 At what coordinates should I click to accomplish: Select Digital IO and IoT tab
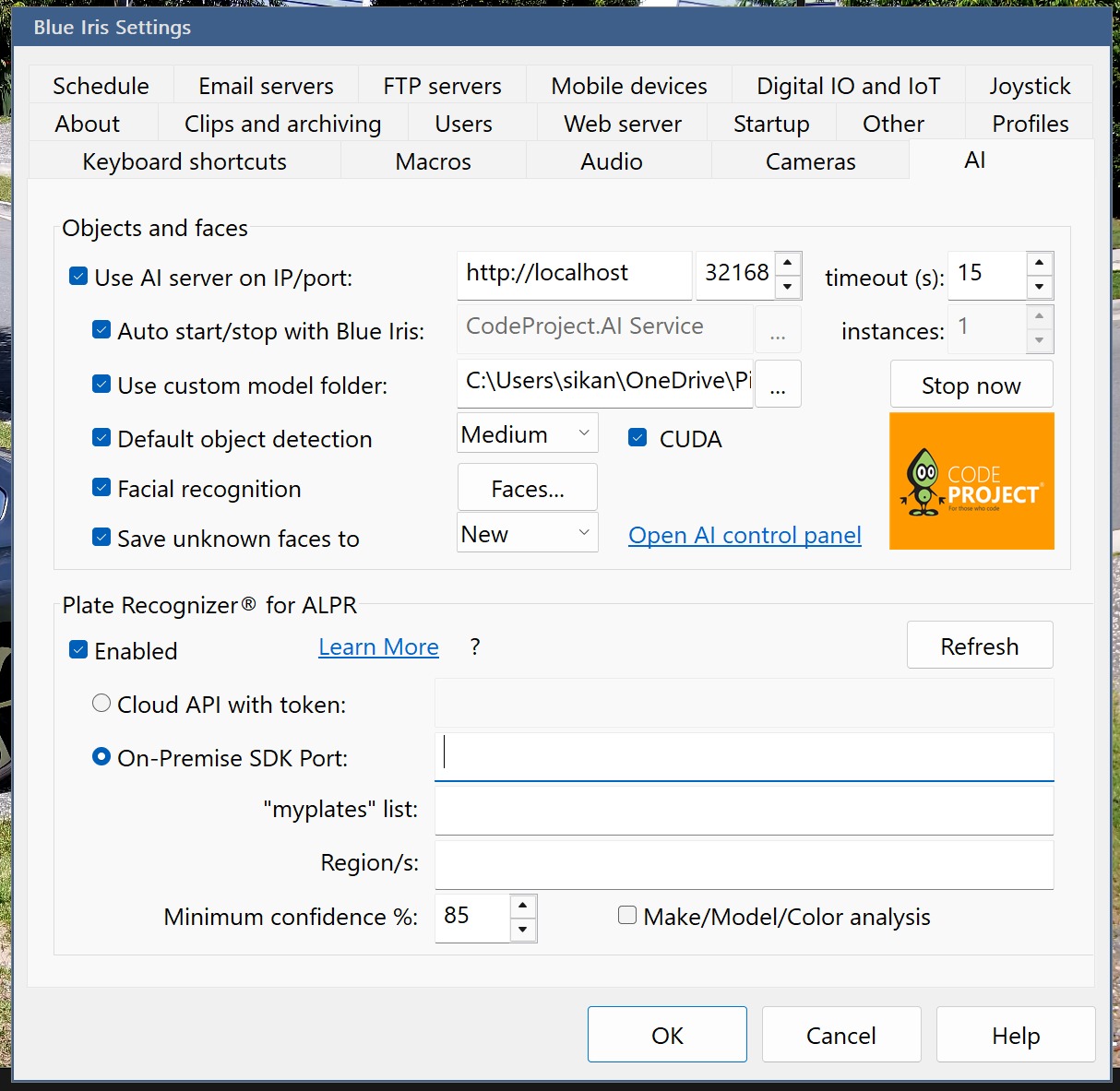[849, 86]
